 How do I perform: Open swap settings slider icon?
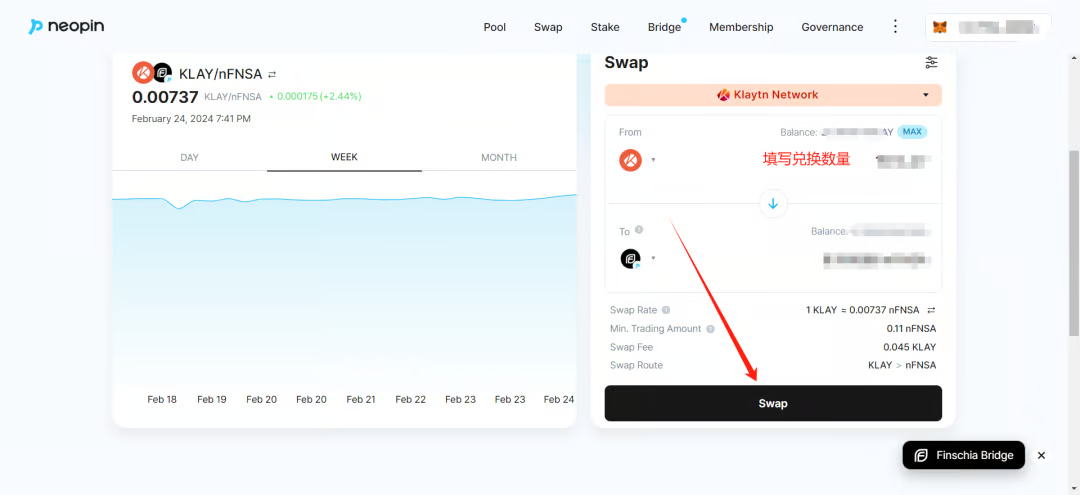point(931,63)
